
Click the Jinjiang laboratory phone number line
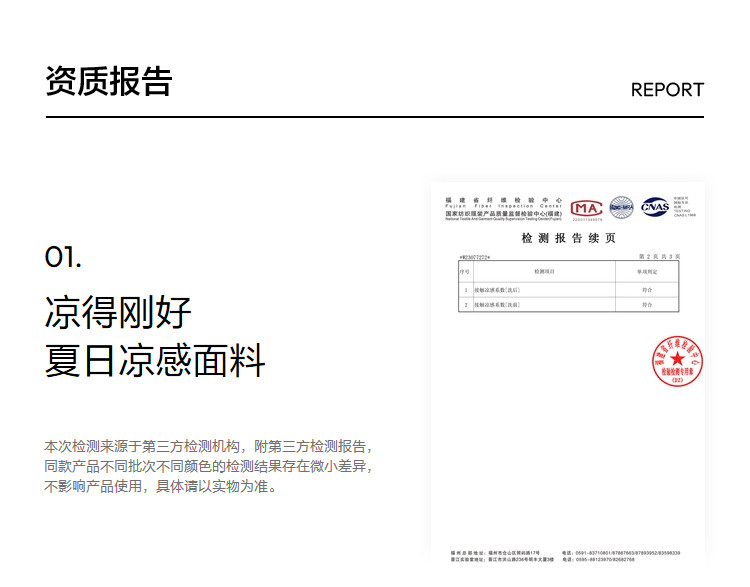click(620, 560)
